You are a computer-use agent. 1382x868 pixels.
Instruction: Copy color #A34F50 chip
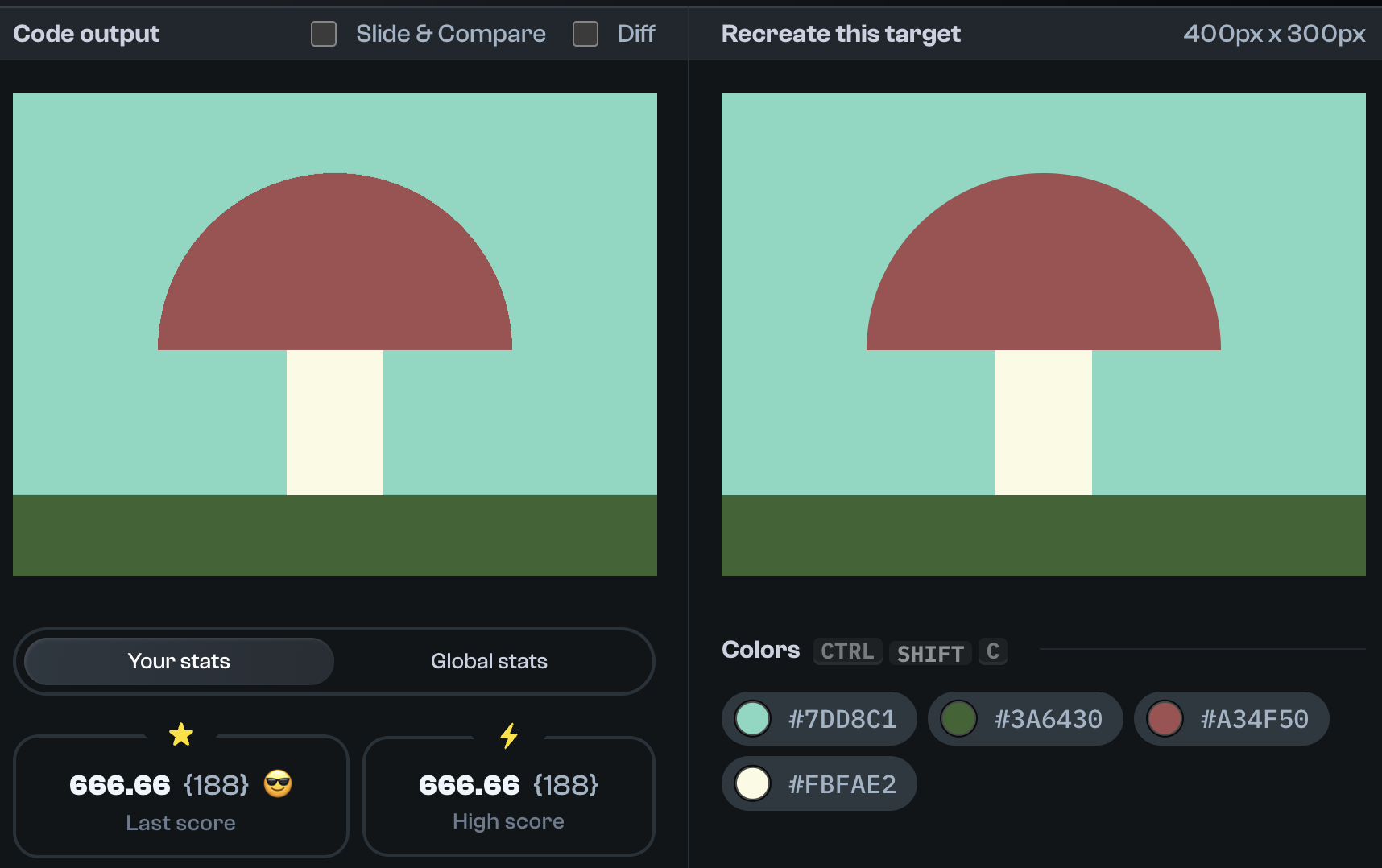[1231, 718]
